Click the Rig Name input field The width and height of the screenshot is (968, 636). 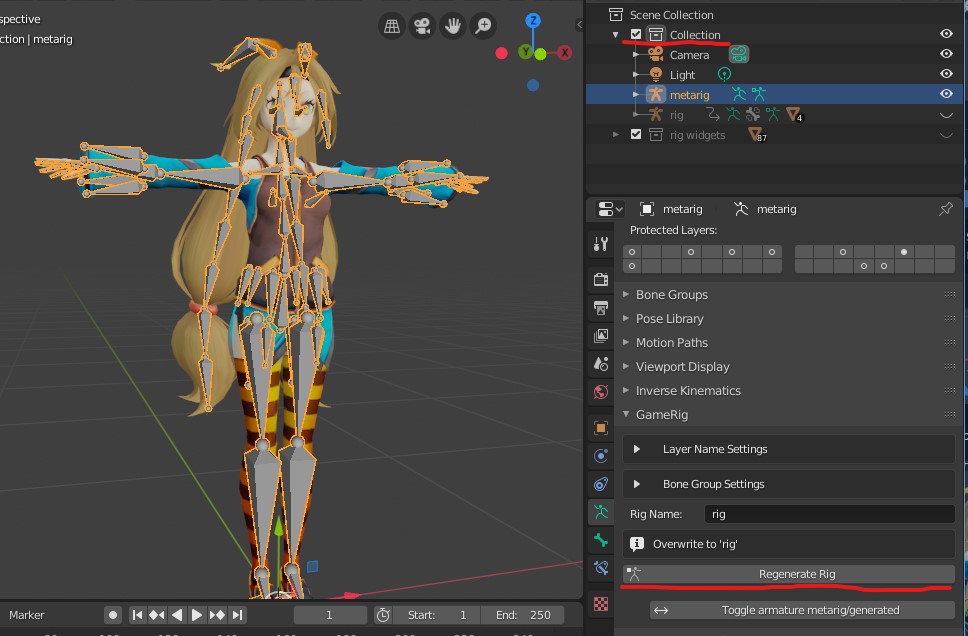point(829,514)
